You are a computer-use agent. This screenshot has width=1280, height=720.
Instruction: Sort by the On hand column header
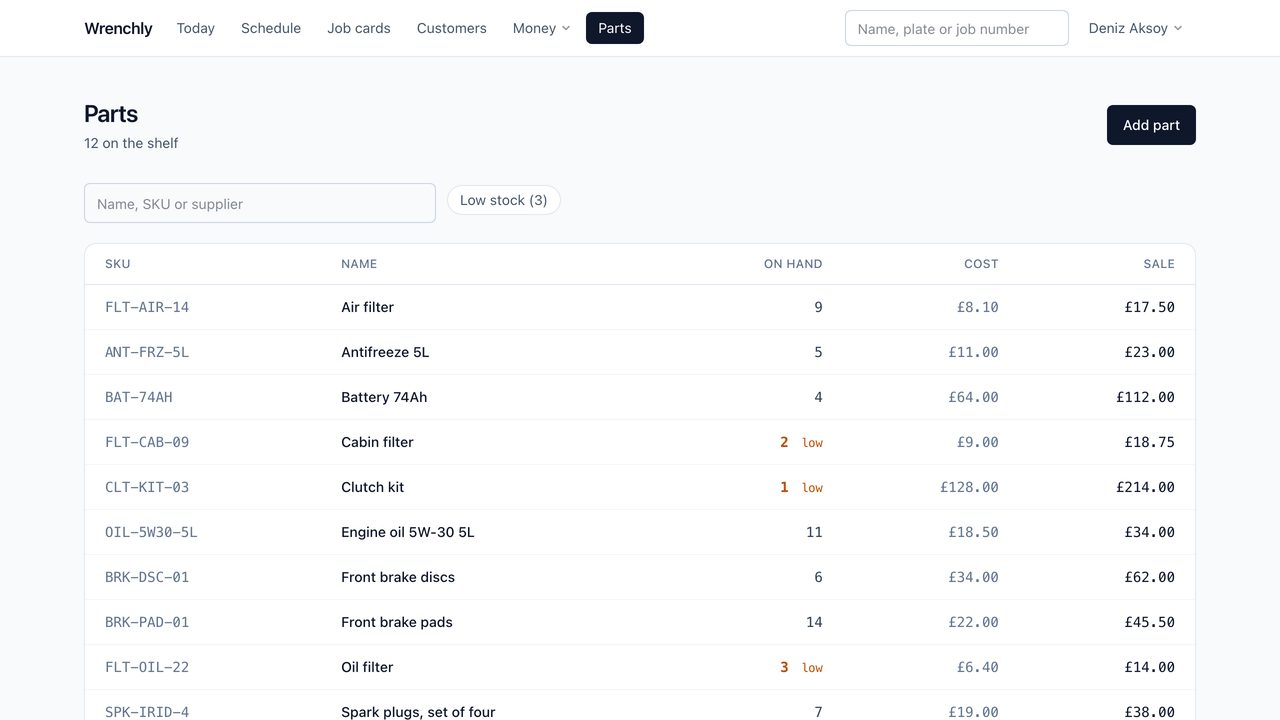click(793, 264)
